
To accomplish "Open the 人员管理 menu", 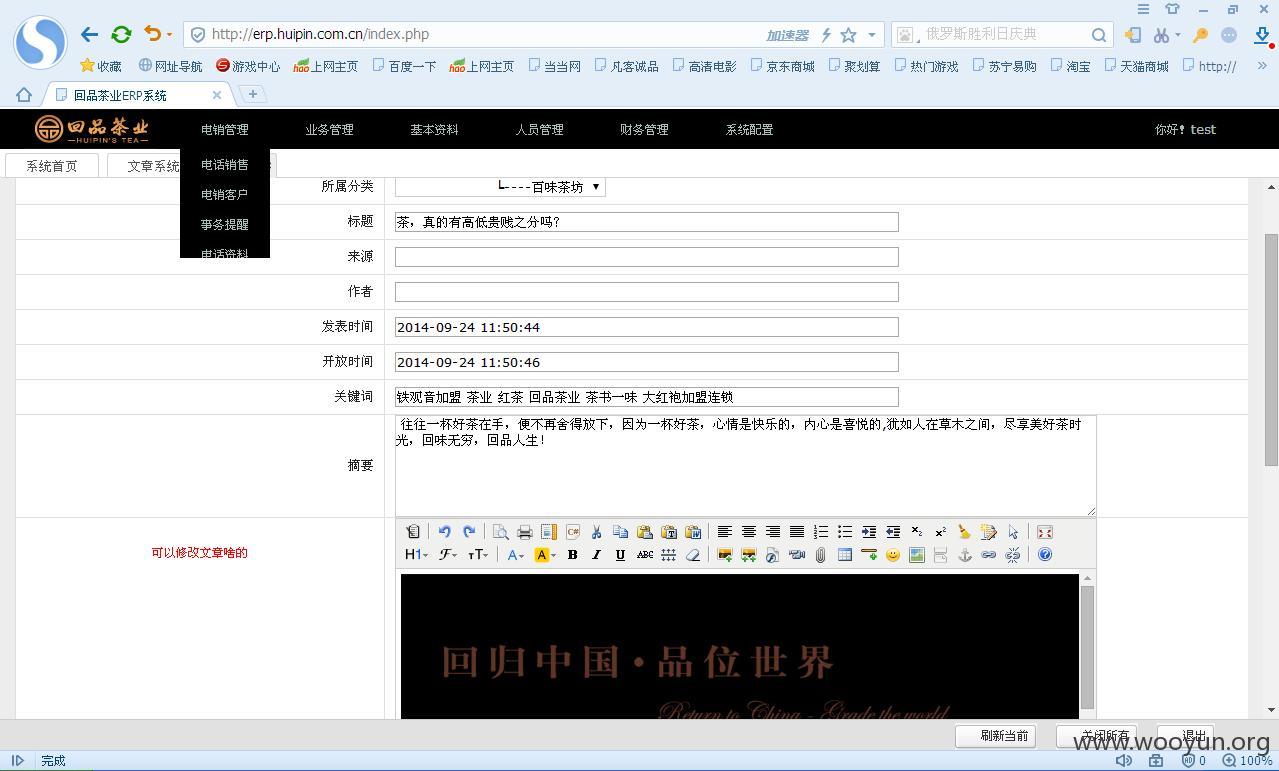I will 539,129.
